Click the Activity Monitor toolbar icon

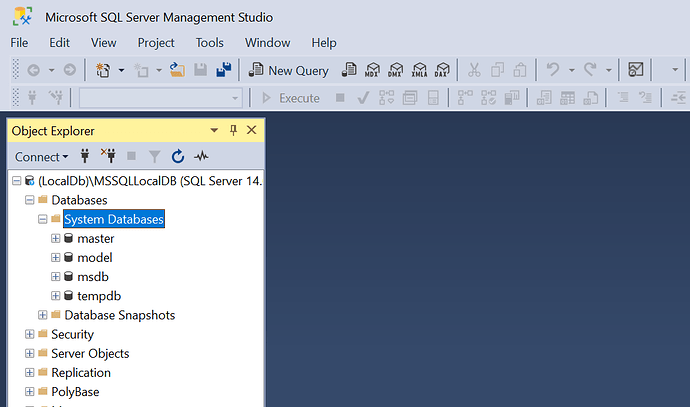(x=636, y=70)
